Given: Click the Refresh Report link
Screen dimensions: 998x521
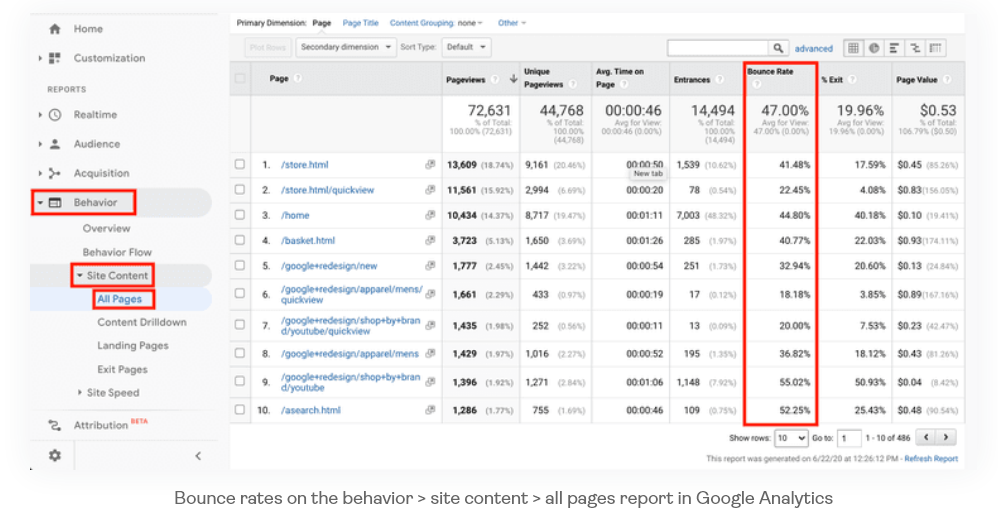Looking at the screenshot, I should tap(931, 459).
